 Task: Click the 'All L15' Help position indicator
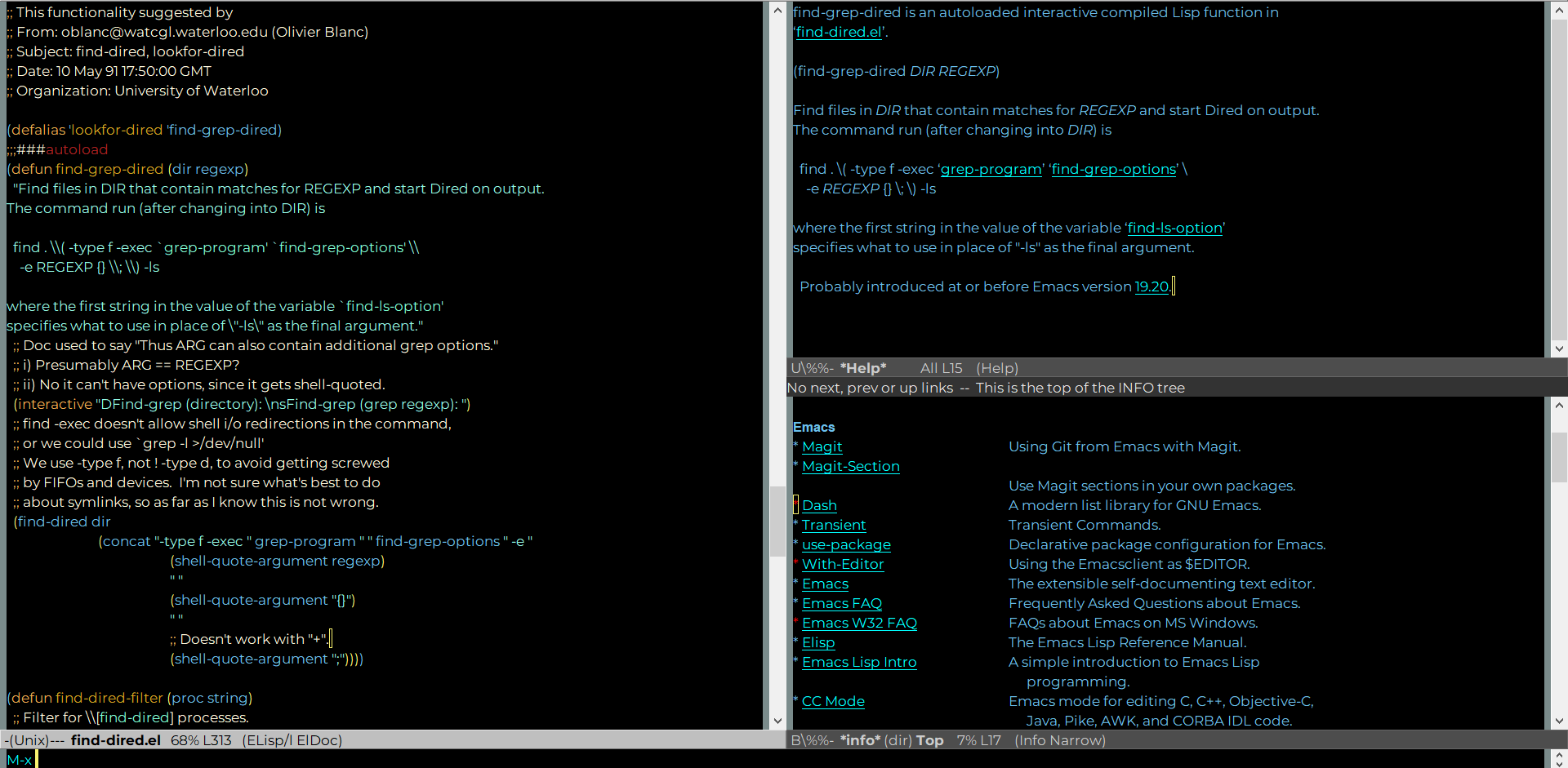[941, 368]
